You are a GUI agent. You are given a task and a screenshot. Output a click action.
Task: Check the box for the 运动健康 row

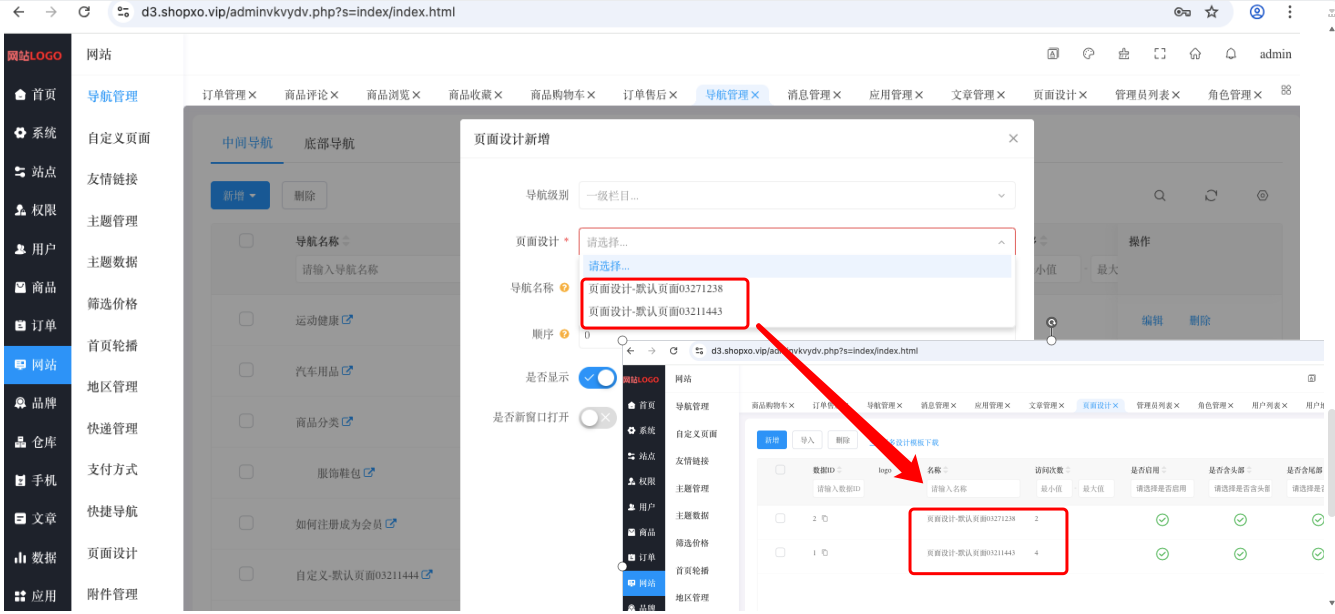click(246, 319)
